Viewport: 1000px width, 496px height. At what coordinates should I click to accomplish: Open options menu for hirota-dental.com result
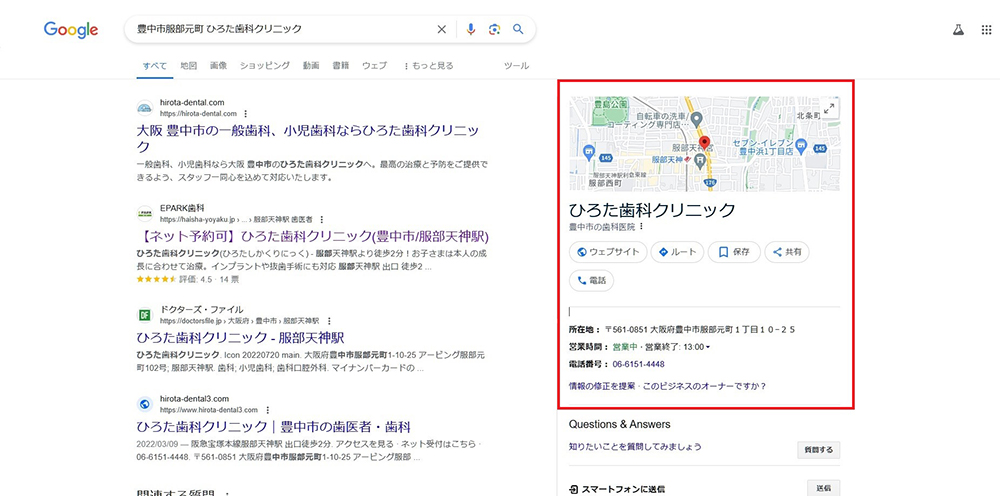tap(246, 114)
